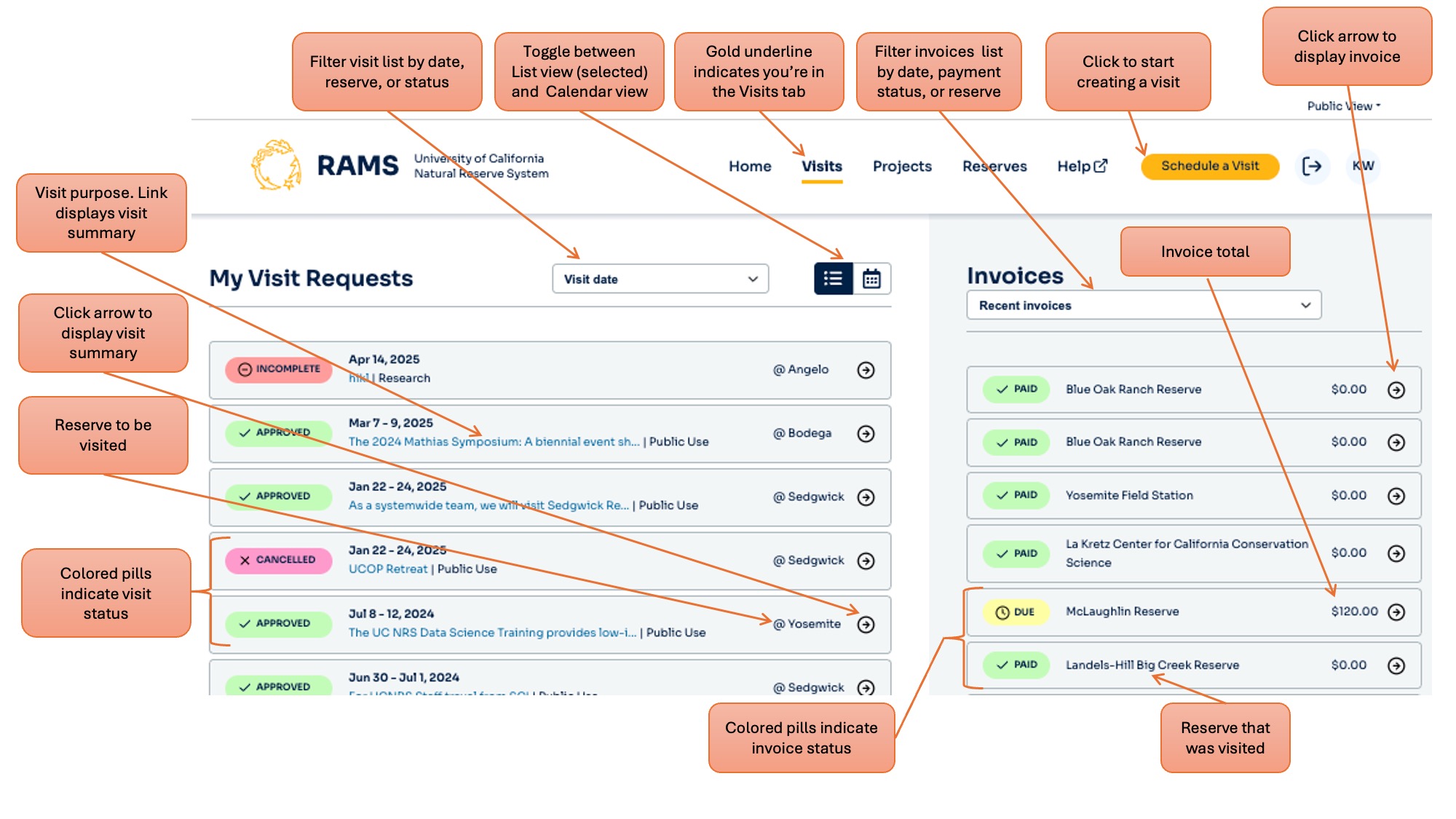The width and height of the screenshot is (1456, 819).
Task: Click 'McLaughlin Reserve' invoice name
Action: pos(1123,612)
